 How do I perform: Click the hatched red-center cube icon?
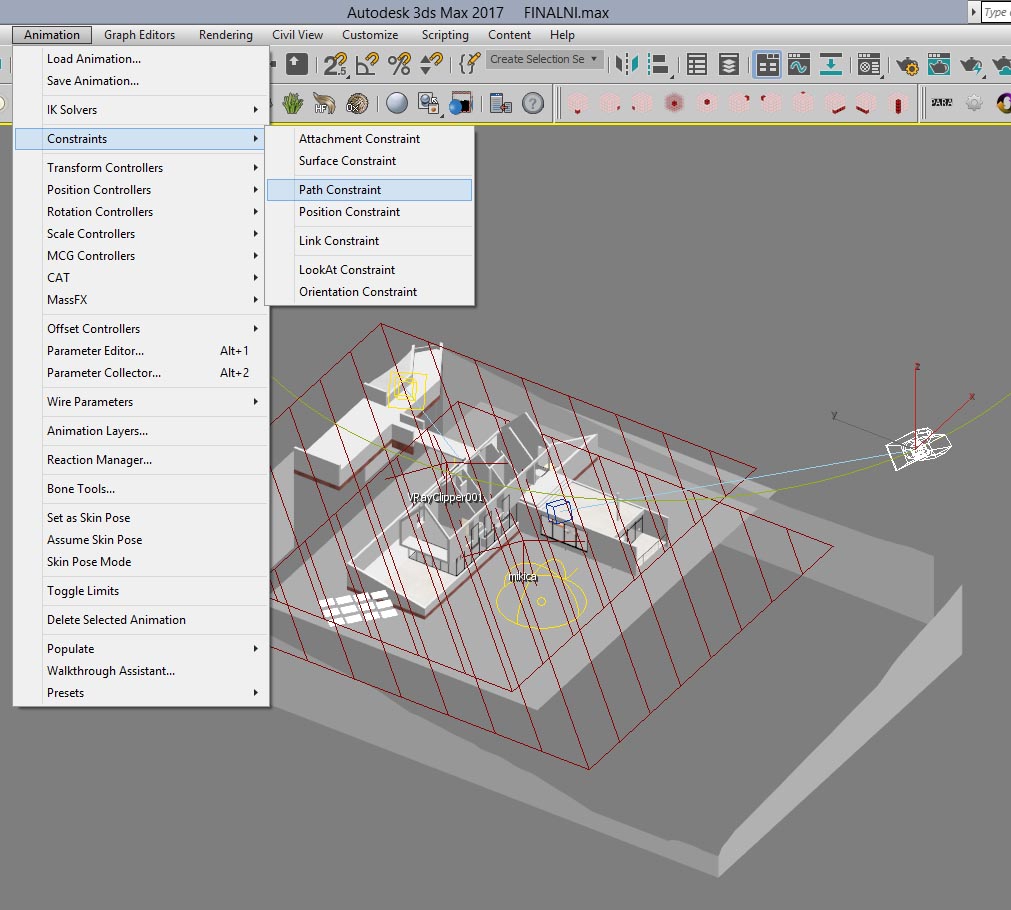674,103
